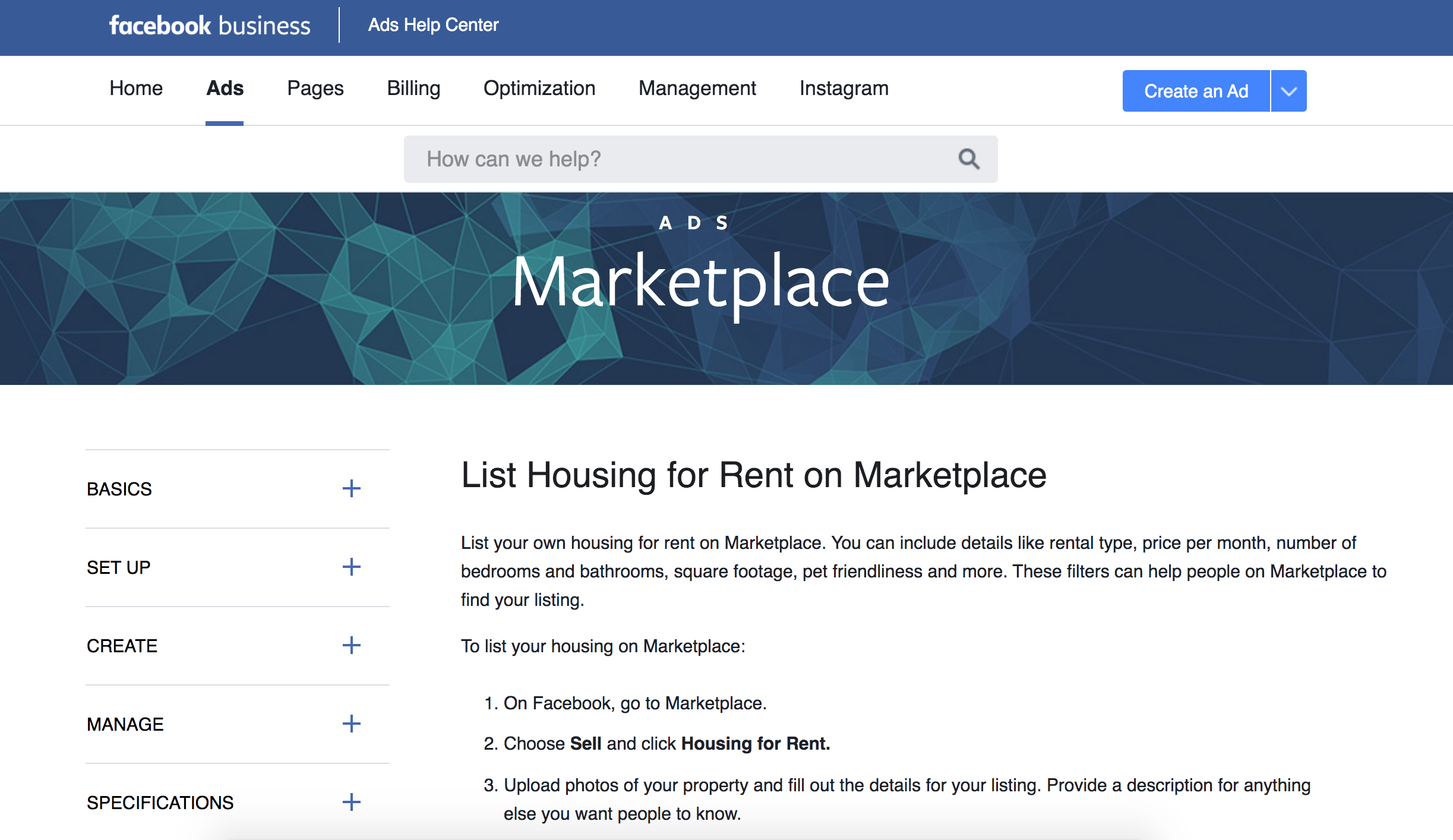
Task: Switch to the Pages tab
Action: (315, 88)
